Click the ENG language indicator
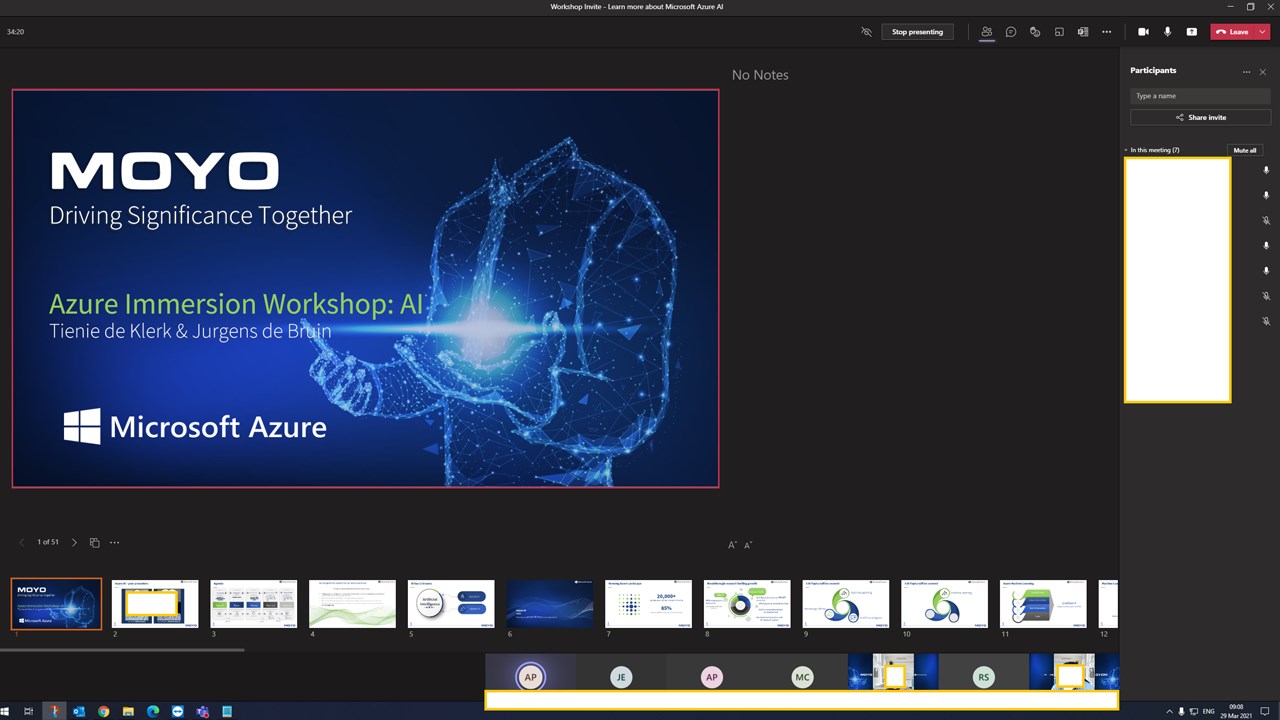 1209,712
